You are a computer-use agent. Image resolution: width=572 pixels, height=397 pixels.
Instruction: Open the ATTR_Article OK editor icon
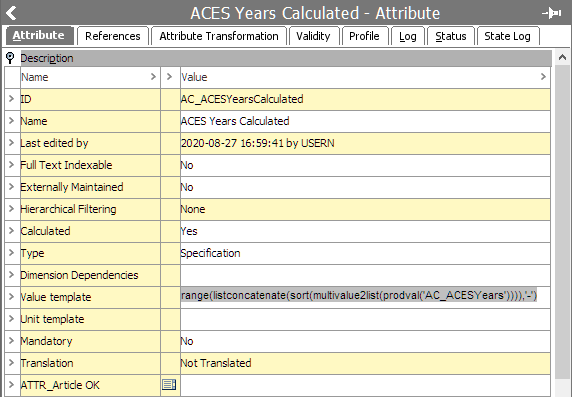pos(169,385)
